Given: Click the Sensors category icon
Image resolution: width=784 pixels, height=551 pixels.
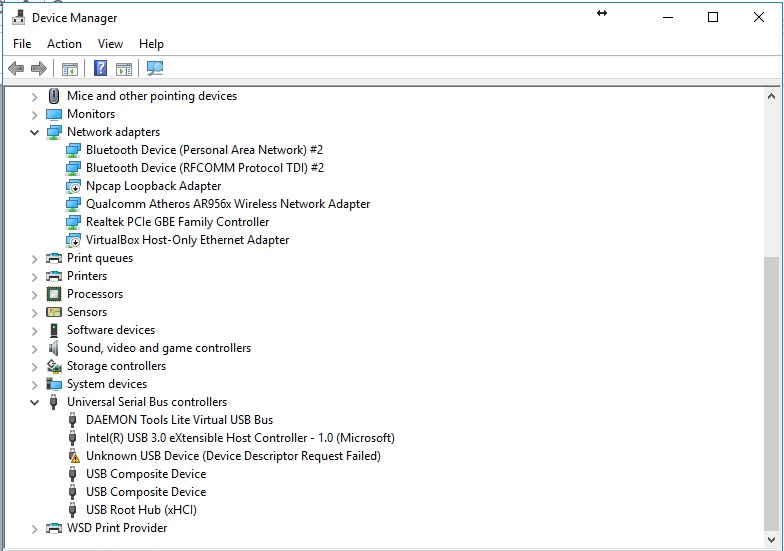Looking at the screenshot, I should 54,312.
